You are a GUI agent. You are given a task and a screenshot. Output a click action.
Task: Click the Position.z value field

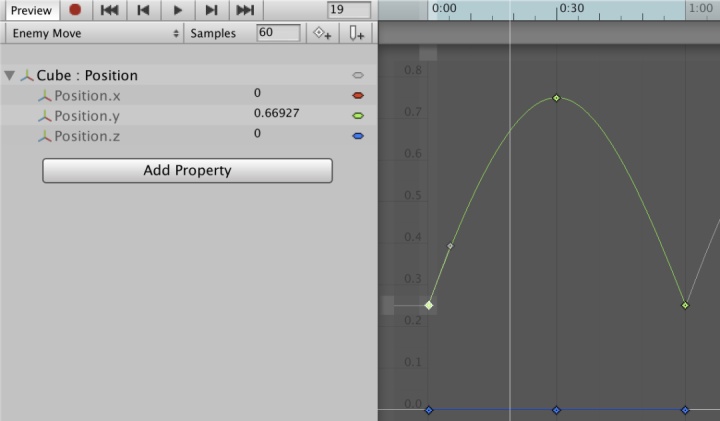pos(257,134)
